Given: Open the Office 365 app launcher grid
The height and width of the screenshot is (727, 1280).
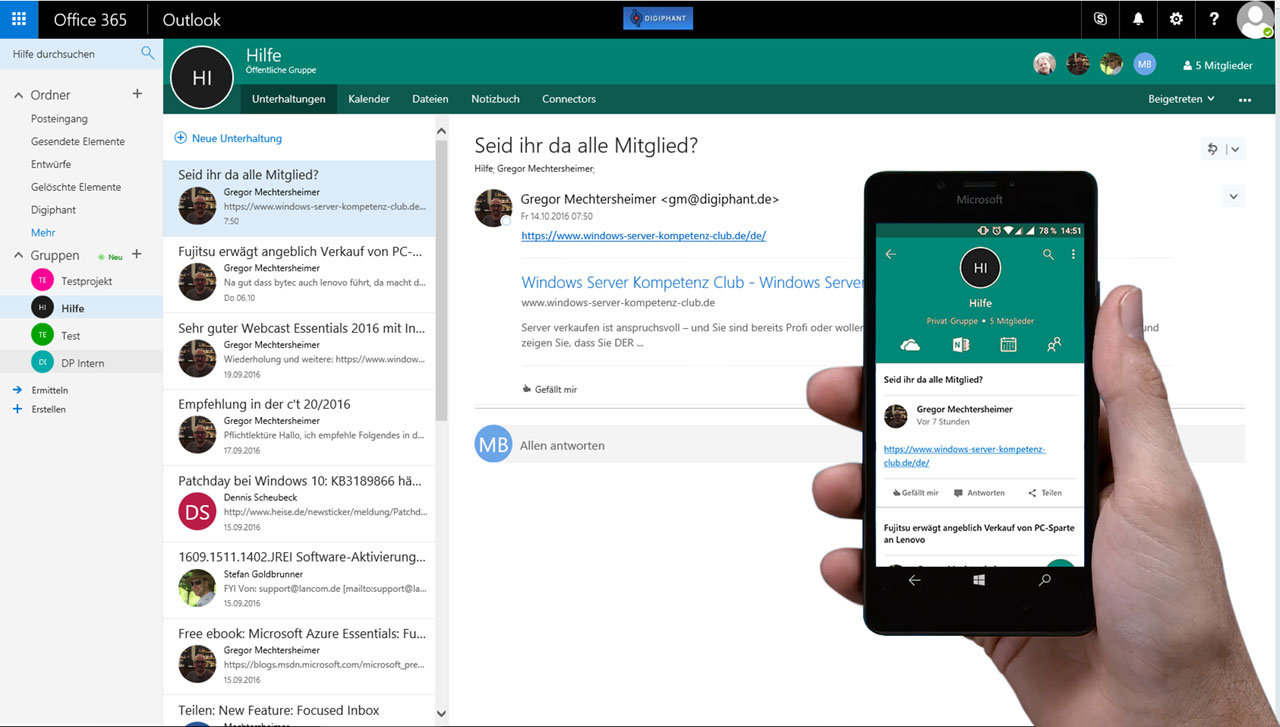Looking at the screenshot, I should point(19,19).
